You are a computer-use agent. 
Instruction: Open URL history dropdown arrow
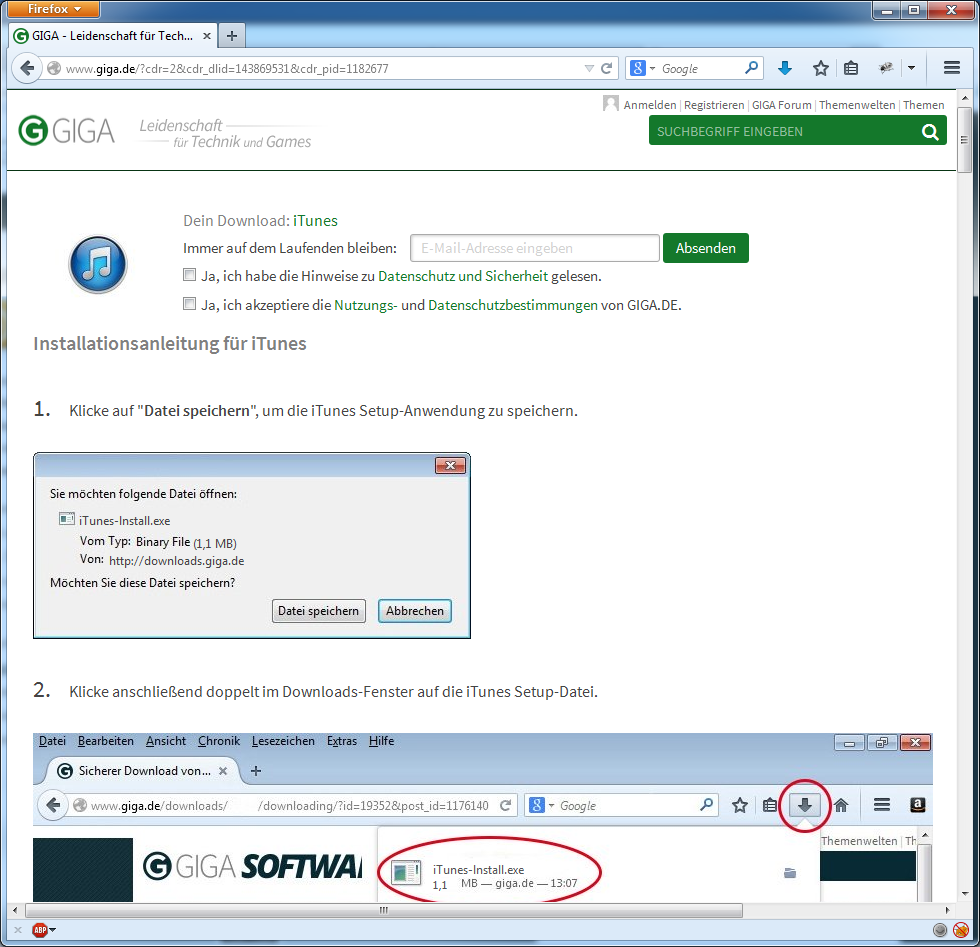(589, 69)
